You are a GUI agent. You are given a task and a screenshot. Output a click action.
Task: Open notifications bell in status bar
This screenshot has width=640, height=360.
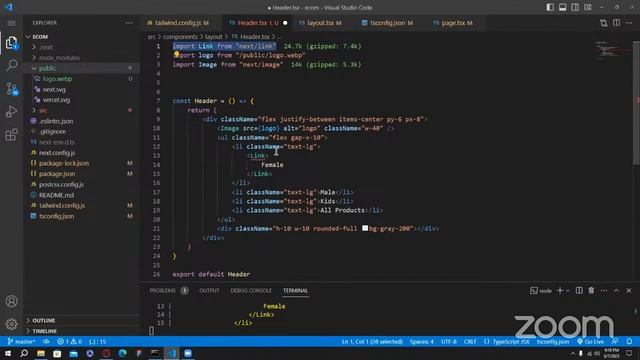tap(629, 341)
